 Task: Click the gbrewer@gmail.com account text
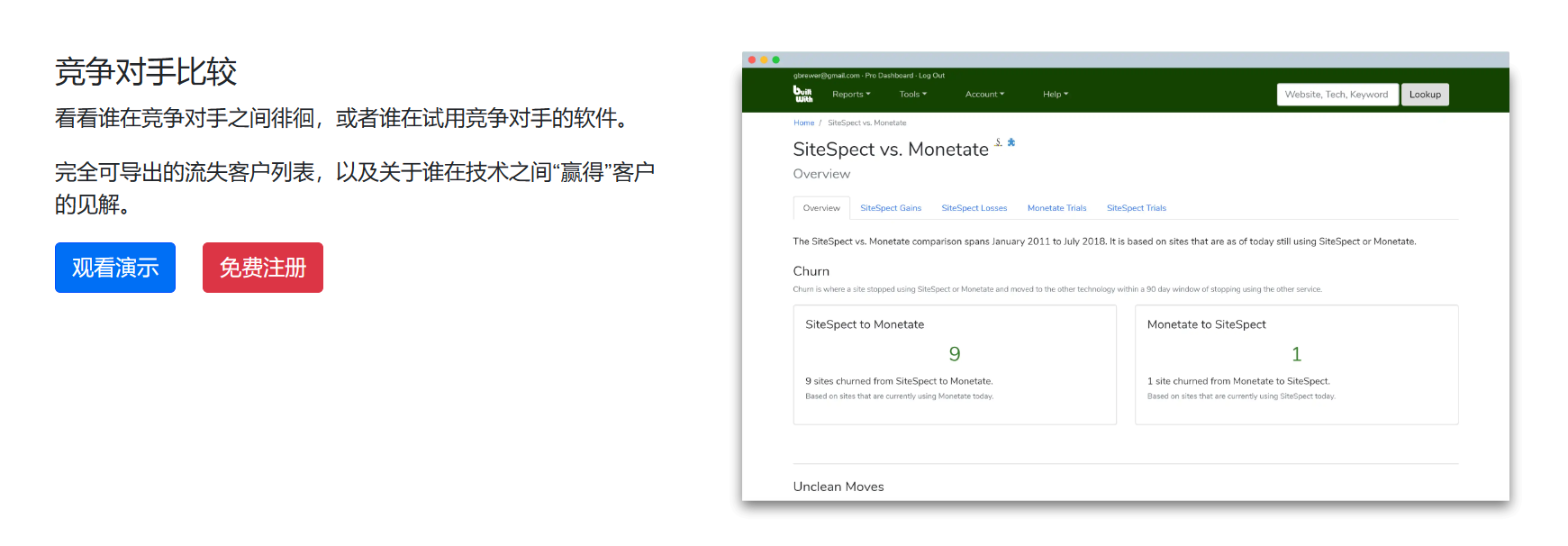point(826,76)
